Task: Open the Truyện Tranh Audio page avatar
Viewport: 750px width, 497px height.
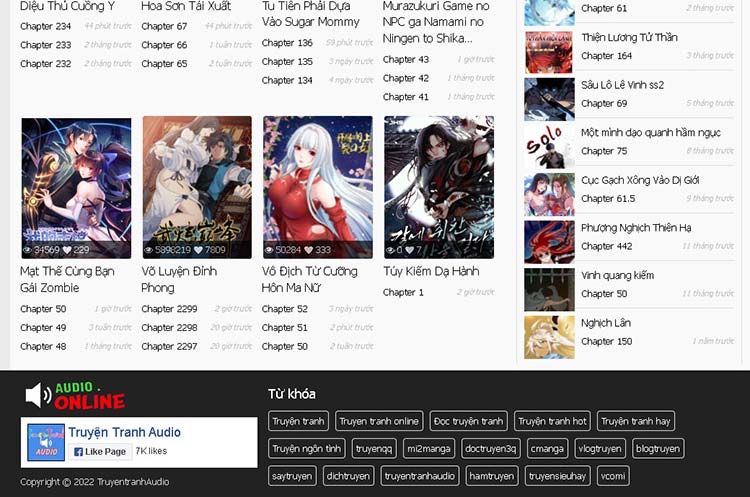Action: click(46, 442)
